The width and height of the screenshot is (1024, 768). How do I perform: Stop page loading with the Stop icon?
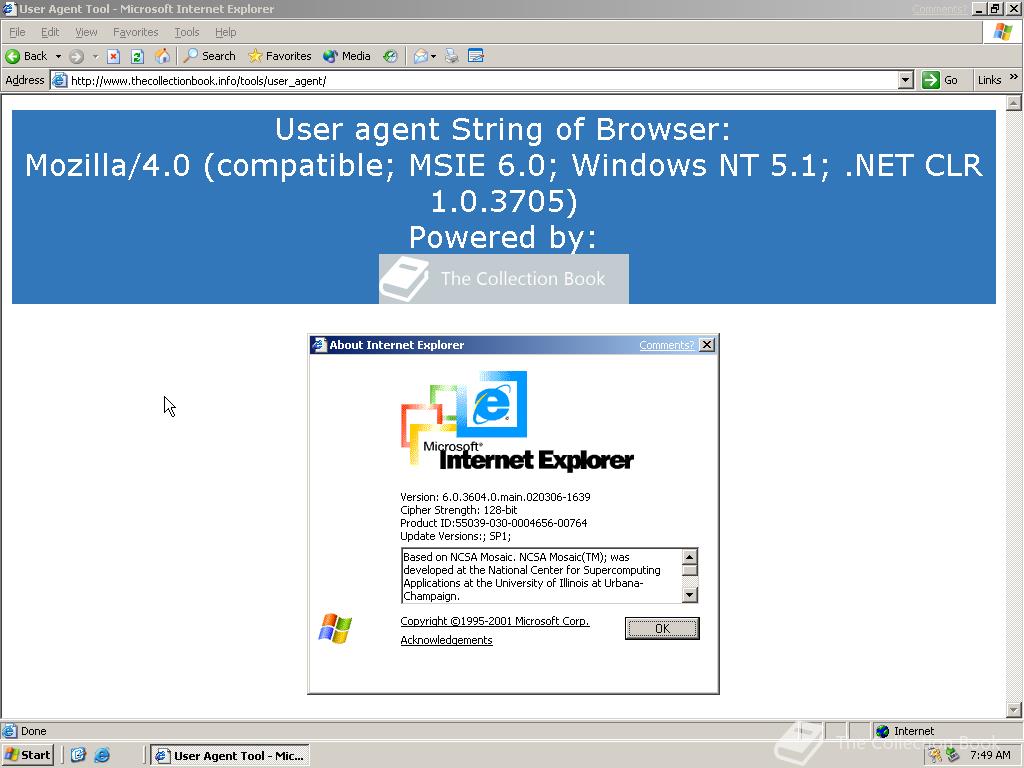click(x=114, y=56)
